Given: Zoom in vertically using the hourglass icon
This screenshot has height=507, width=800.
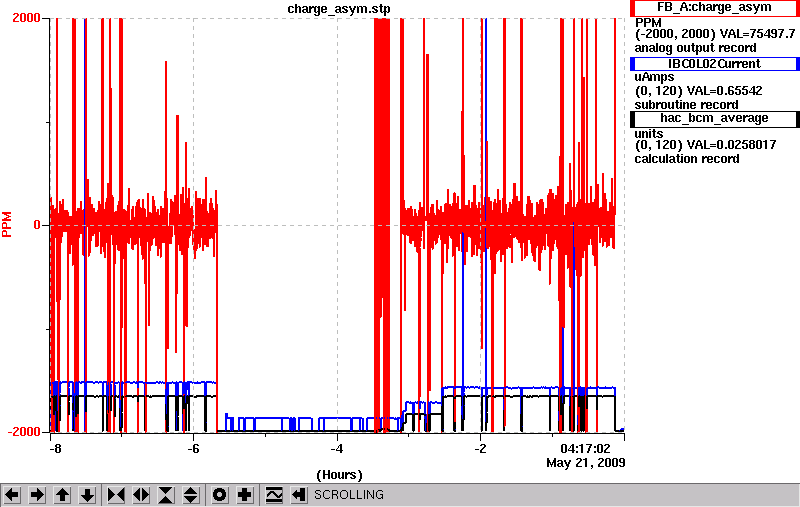Looking at the screenshot, I should point(166,495).
